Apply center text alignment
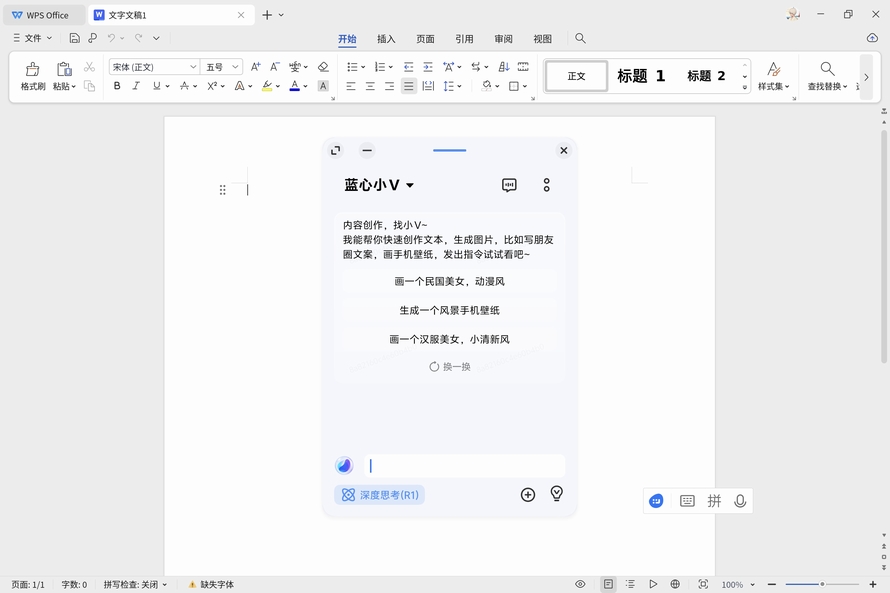This screenshot has width=890, height=593. pyautogui.click(x=370, y=86)
